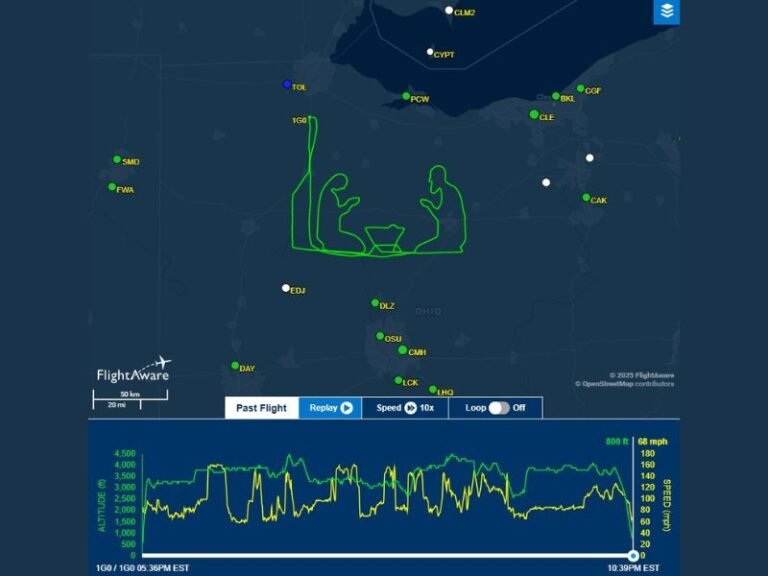
Task: Click the CGF airport marker
Action: point(580,88)
